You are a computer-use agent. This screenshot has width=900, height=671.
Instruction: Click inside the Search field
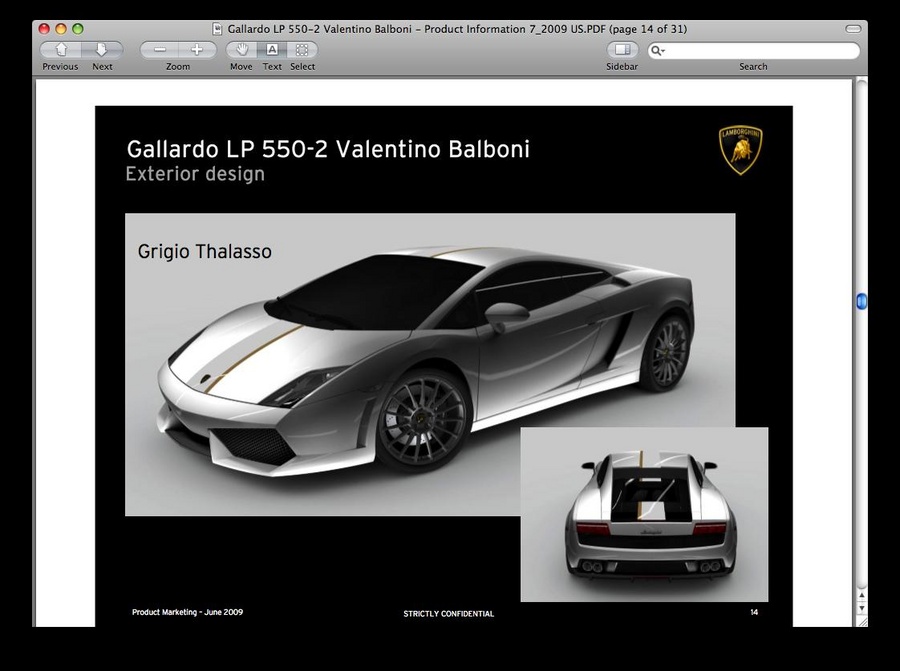click(760, 51)
